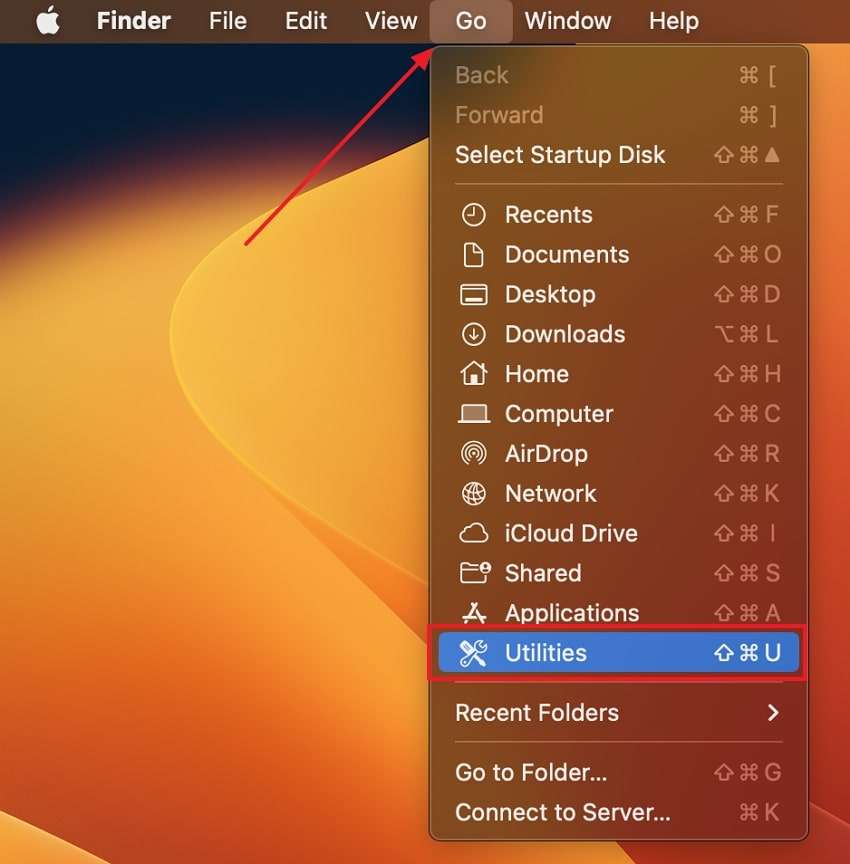This screenshot has height=864, width=850.
Task: Click the Documents page icon
Action: click(x=473, y=255)
